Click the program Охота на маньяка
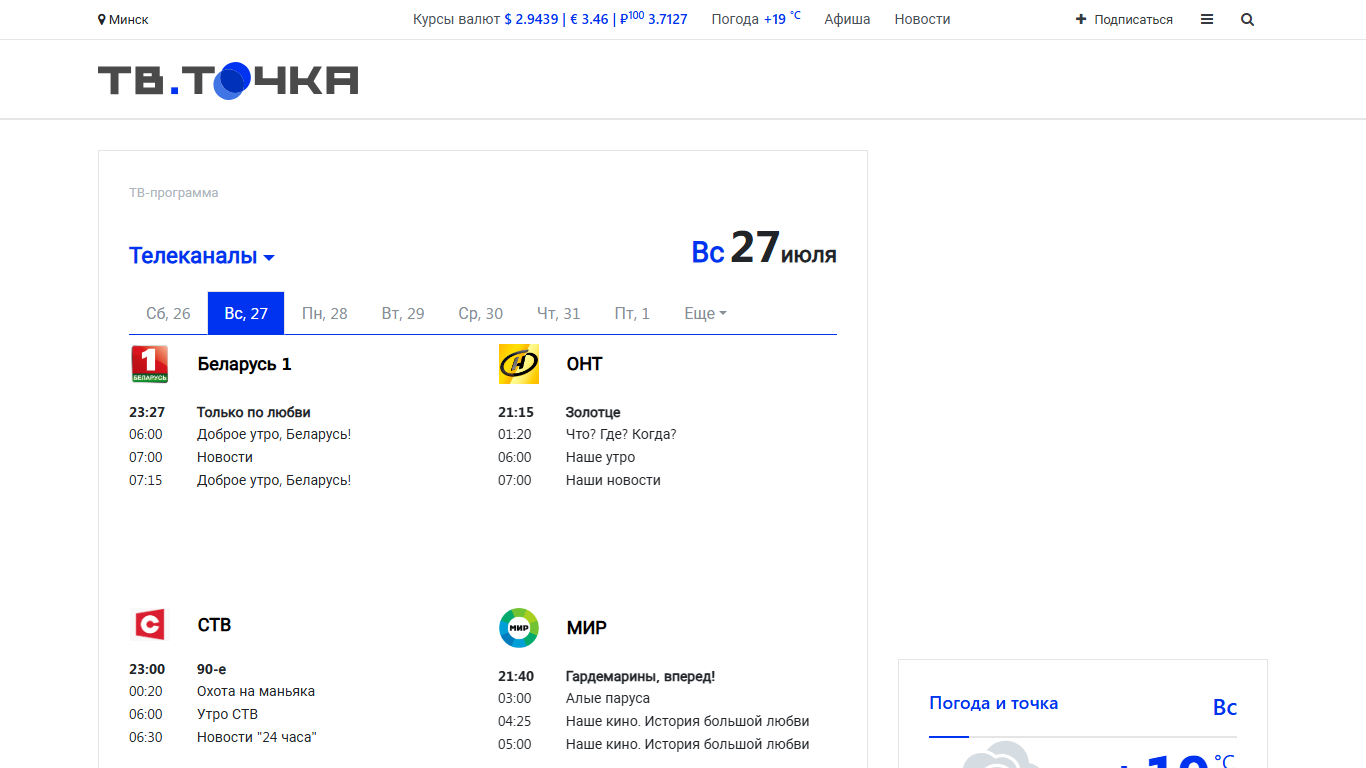The image size is (1366, 768). 256,692
